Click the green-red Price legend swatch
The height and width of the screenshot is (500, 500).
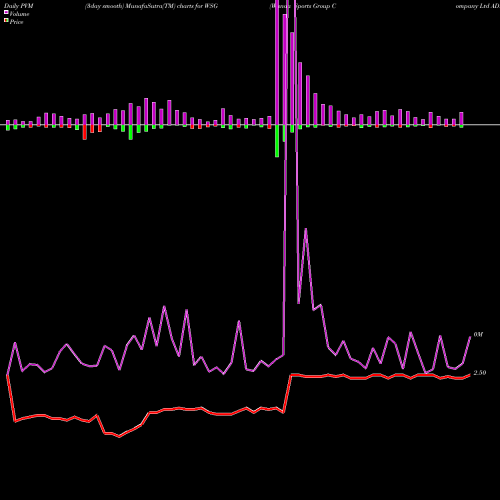click(6, 21)
